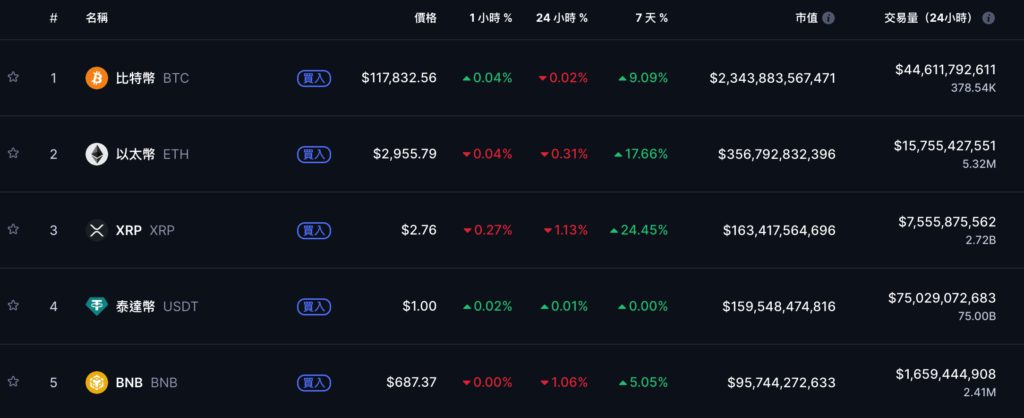Image resolution: width=1024 pixels, height=418 pixels.
Task: Sort by the 24 小時 % column
Action: [562, 18]
